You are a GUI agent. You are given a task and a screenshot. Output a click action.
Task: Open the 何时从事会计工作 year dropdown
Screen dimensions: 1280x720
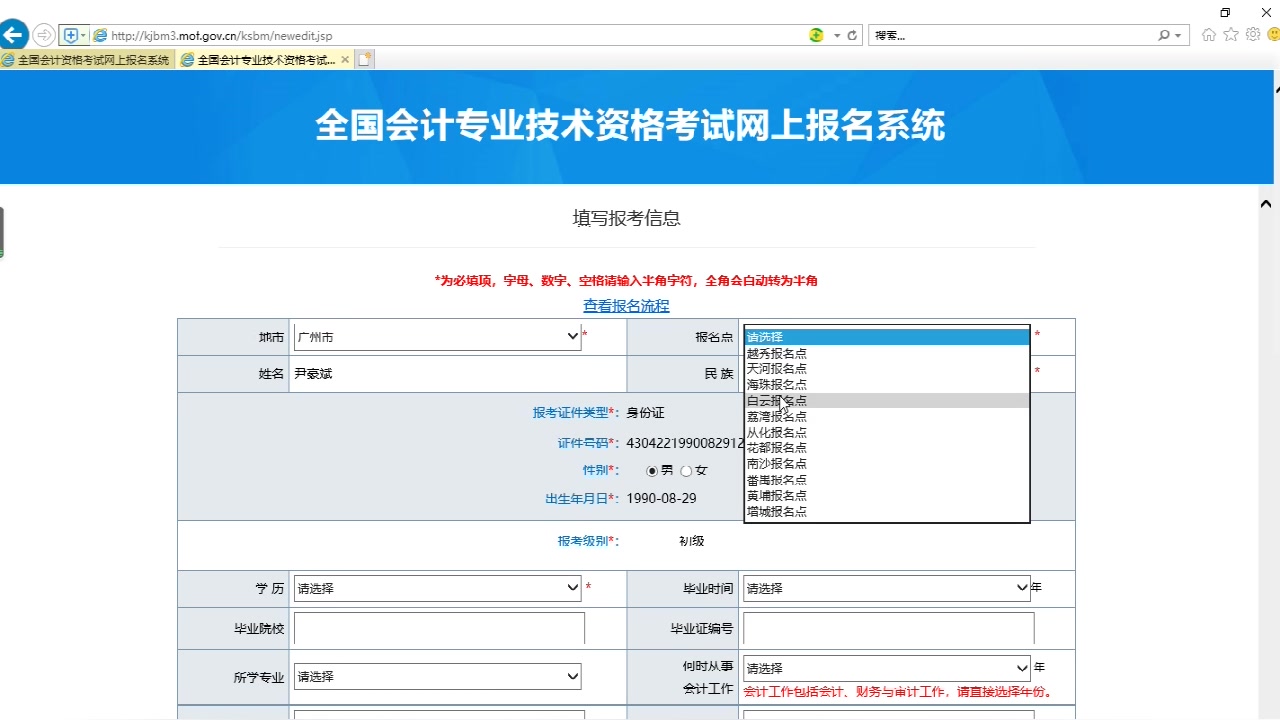point(886,668)
